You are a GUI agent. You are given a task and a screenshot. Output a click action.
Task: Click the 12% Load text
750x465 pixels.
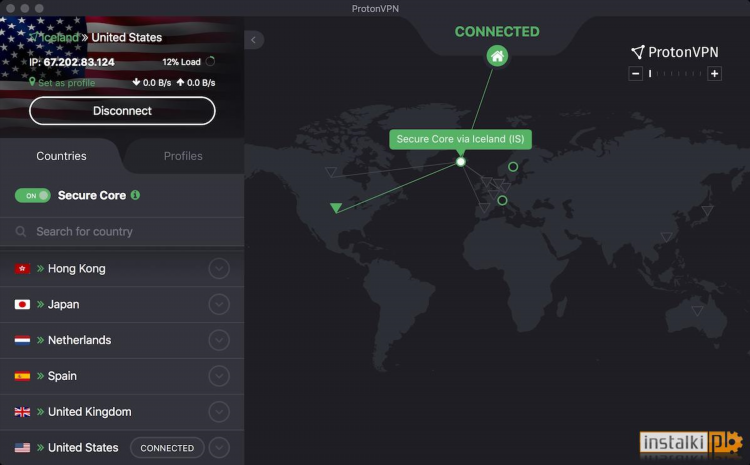(181, 62)
